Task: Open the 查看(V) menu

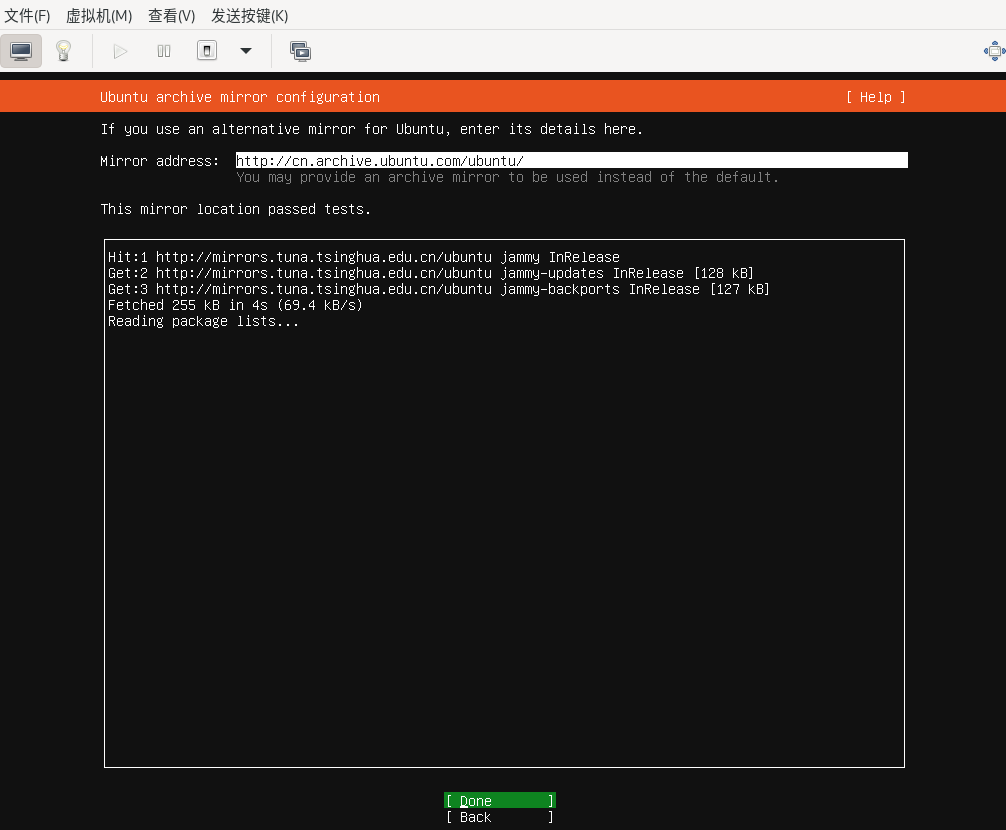Action: pyautogui.click(x=171, y=15)
